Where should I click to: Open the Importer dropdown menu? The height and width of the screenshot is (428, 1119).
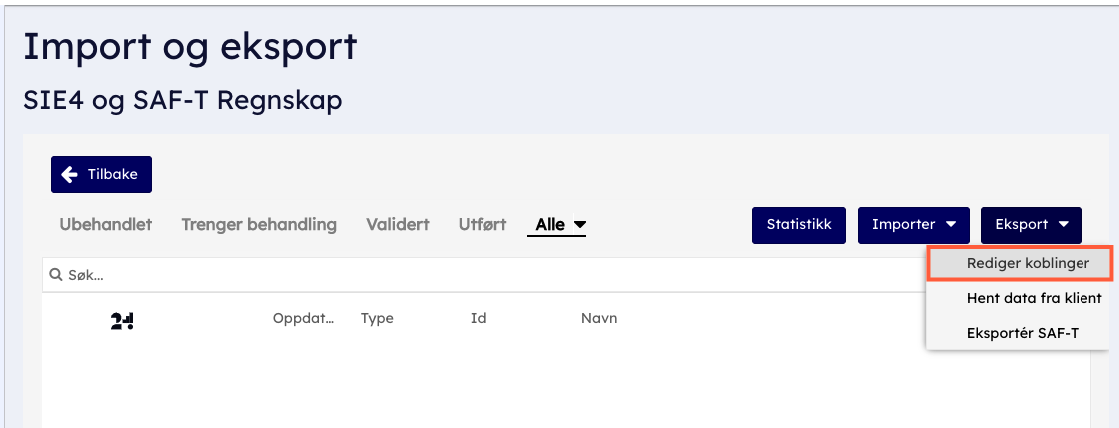tap(913, 225)
